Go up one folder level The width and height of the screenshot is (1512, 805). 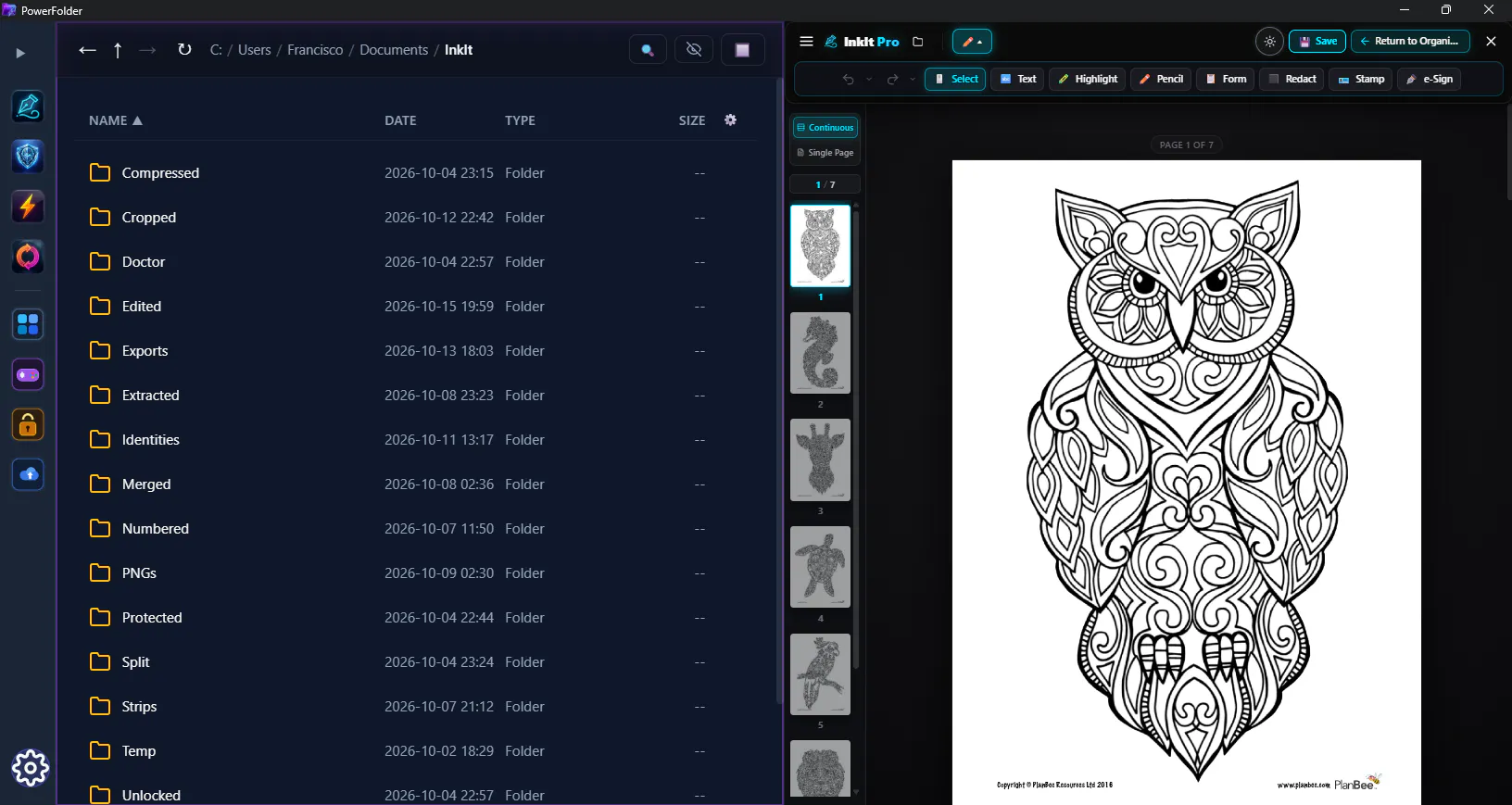pyautogui.click(x=118, y=50)
